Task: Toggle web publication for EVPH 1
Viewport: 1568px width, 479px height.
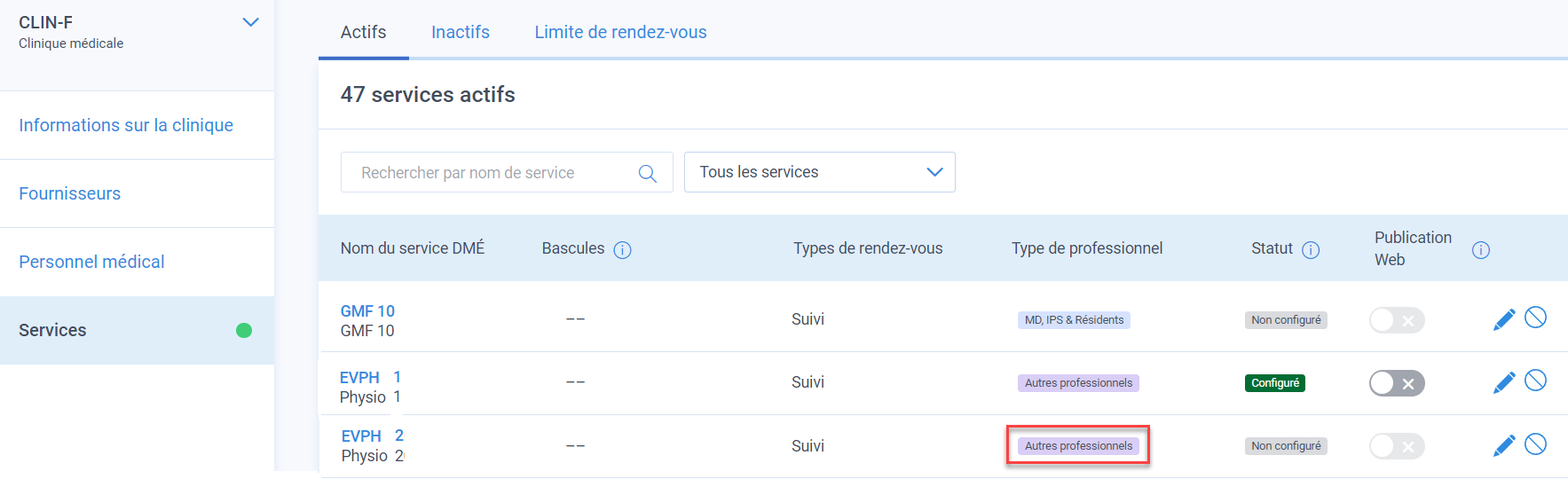Action: tap(1397, 383)
